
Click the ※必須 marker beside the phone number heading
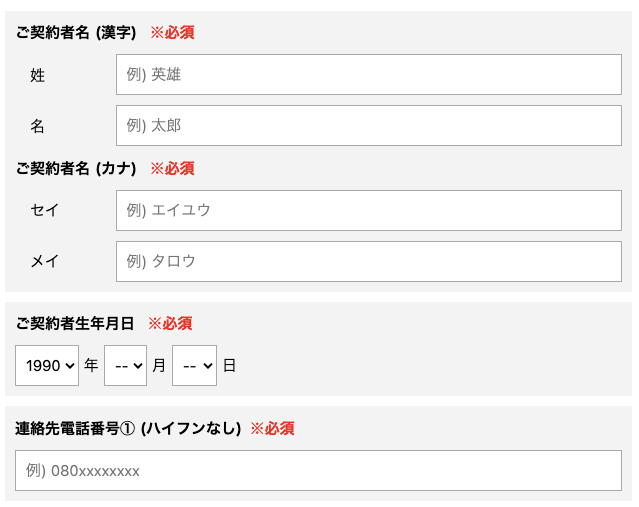(x=272, y=428)
